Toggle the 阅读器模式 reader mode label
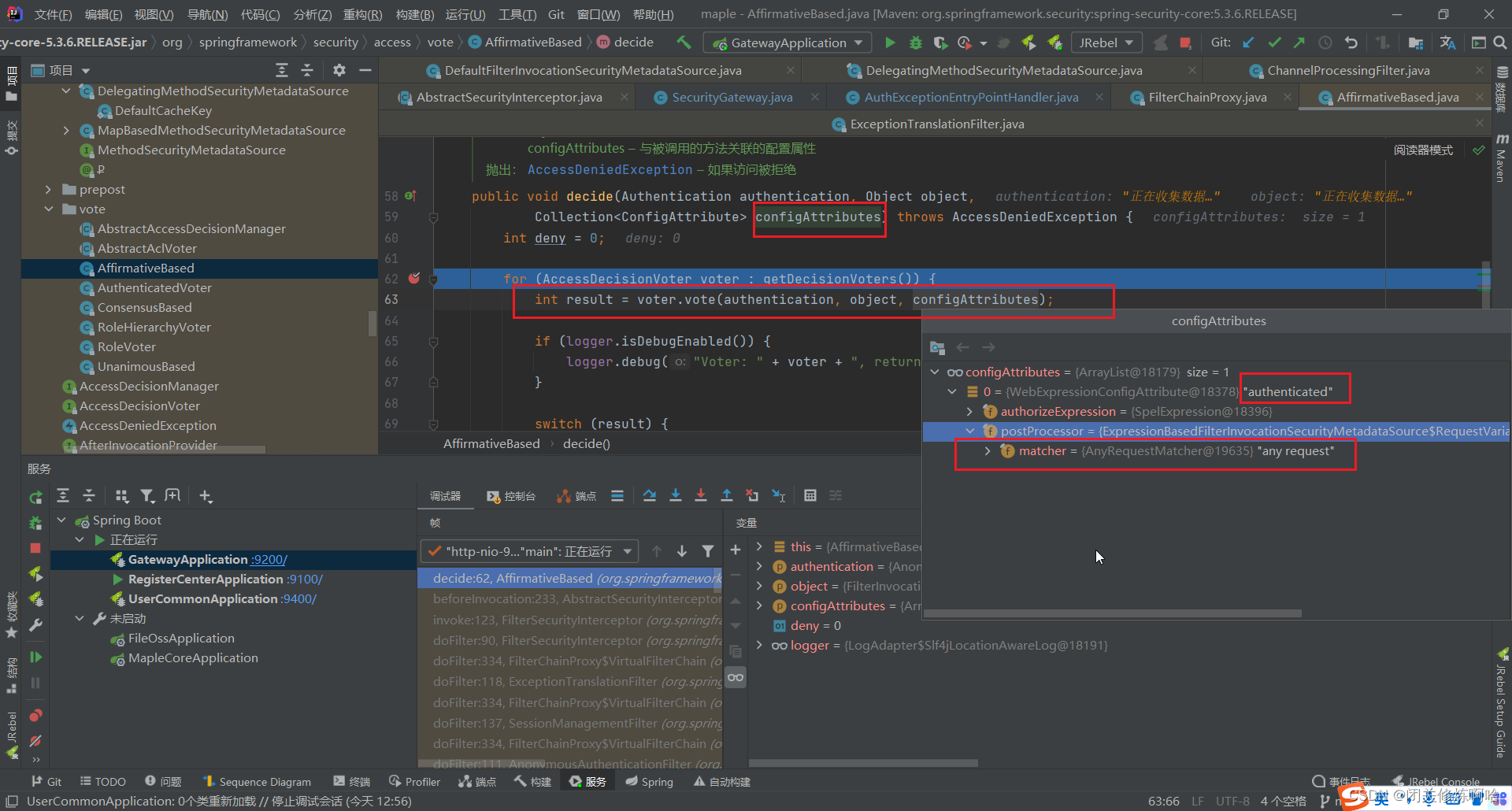Viewport: 1512px width, 811px height. (1423, 150)
